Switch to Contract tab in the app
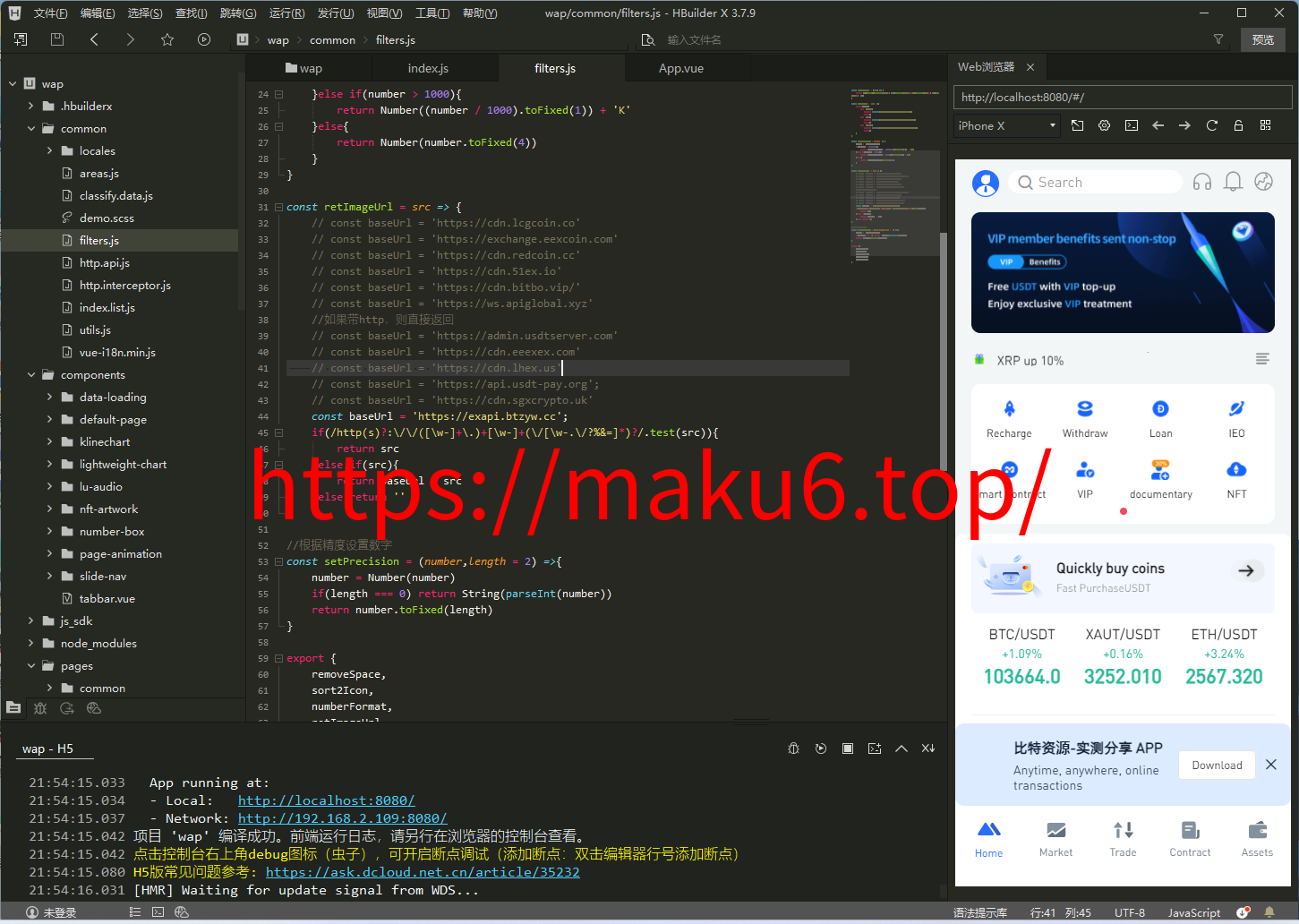 [x=1190, y=840]
